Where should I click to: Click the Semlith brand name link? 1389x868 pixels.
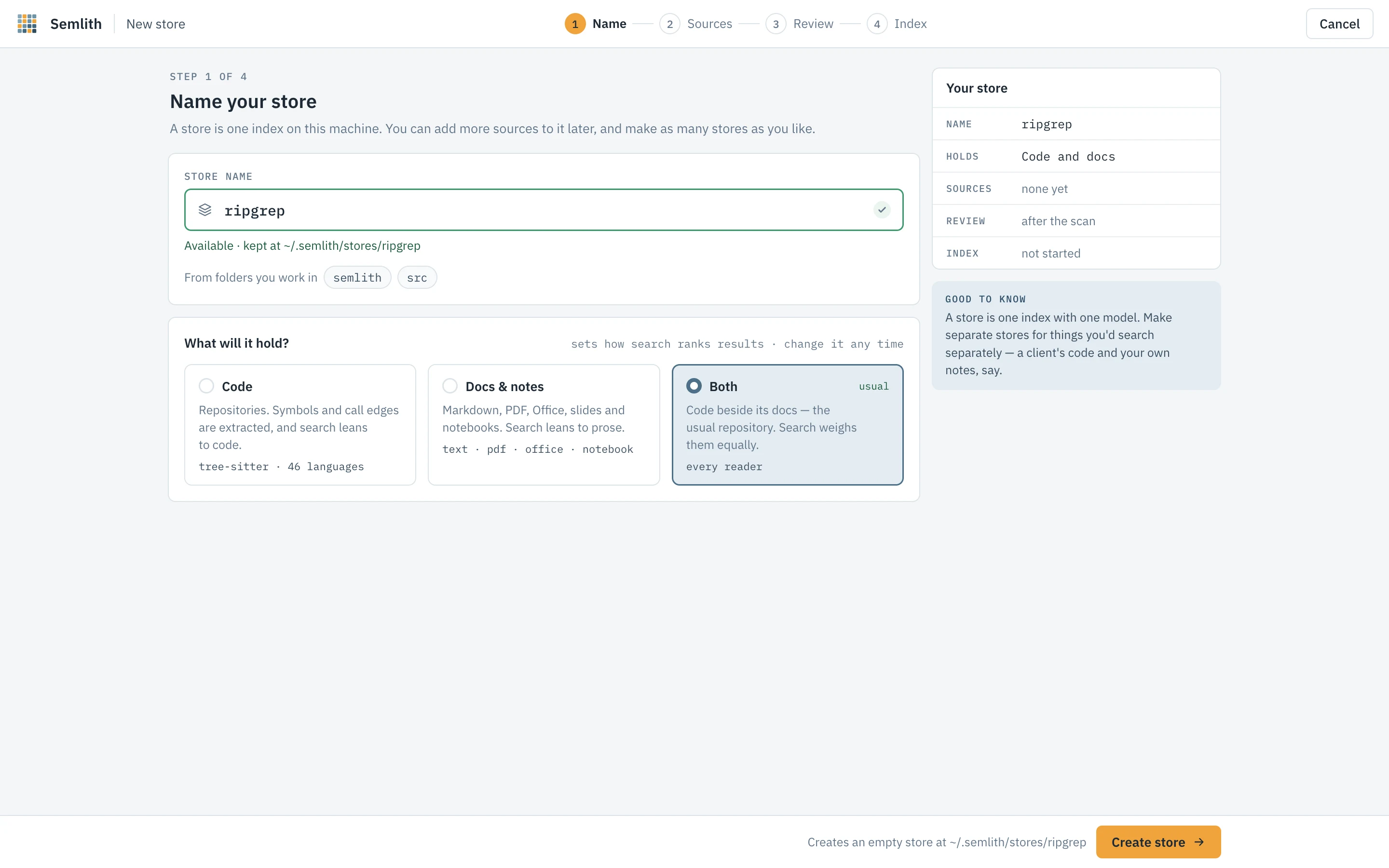pyautogui.click(x=76, y=24)
